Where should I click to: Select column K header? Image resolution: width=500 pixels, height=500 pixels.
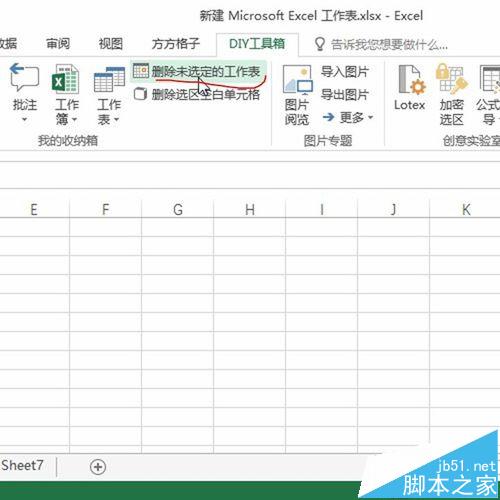click(466, 209)
